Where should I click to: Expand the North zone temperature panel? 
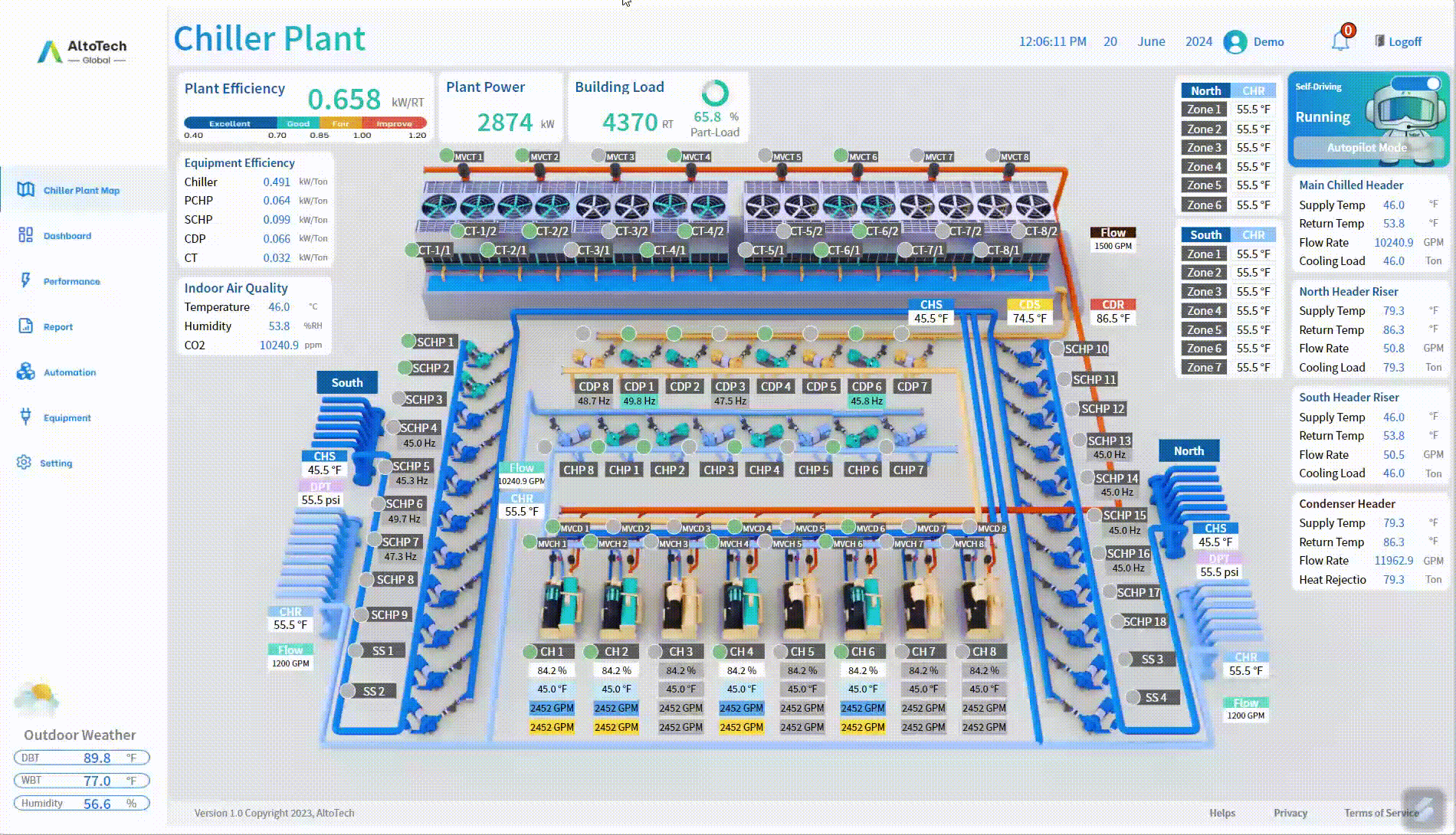coord(1205,90)
